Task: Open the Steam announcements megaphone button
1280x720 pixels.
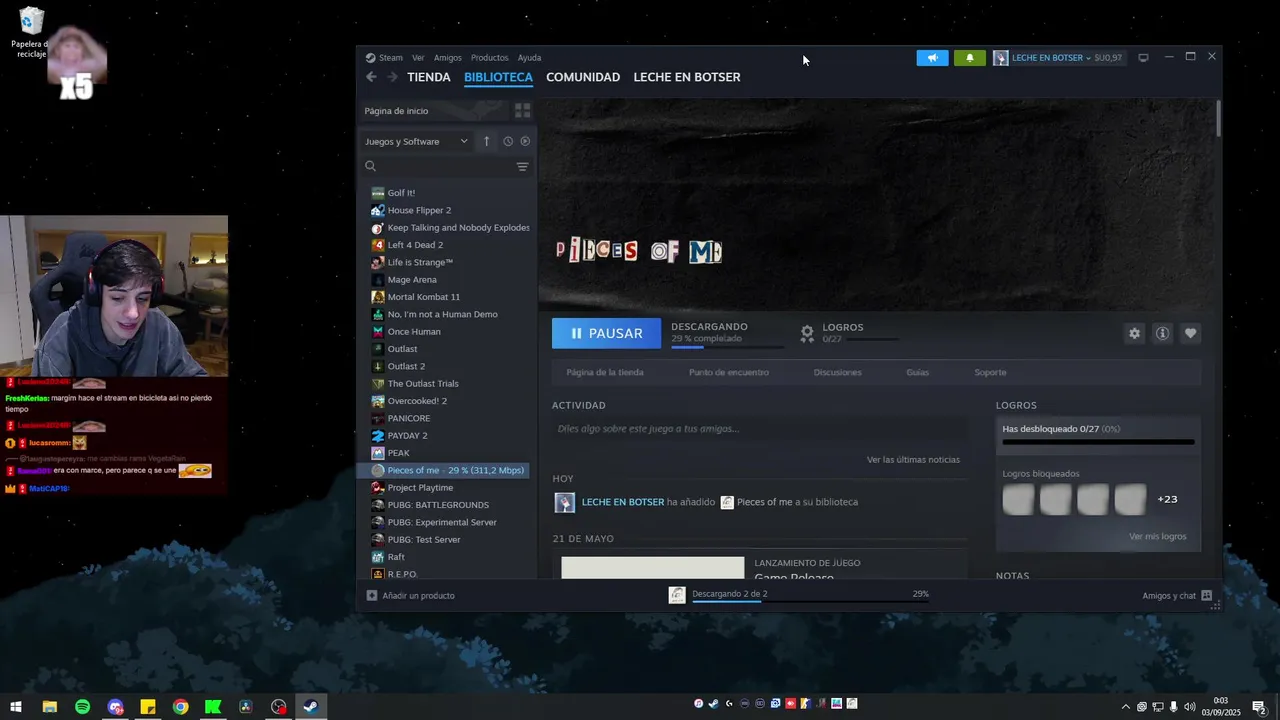Action: 932,58
